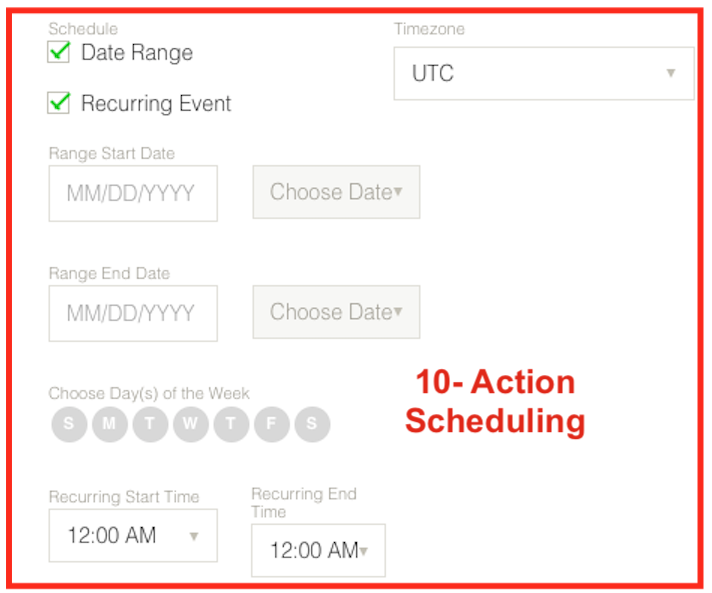Toggle the Date Range checkbox
The width and height of the screenshot is (712, 593).
pyautogui.click(x=60, y=52)
